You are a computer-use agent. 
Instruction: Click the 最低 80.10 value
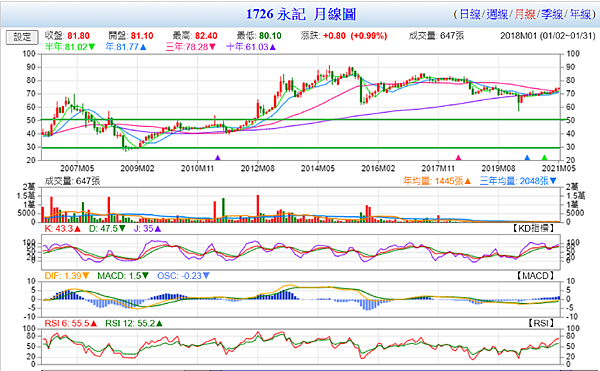pyautogui.click(x=259, y=36)
